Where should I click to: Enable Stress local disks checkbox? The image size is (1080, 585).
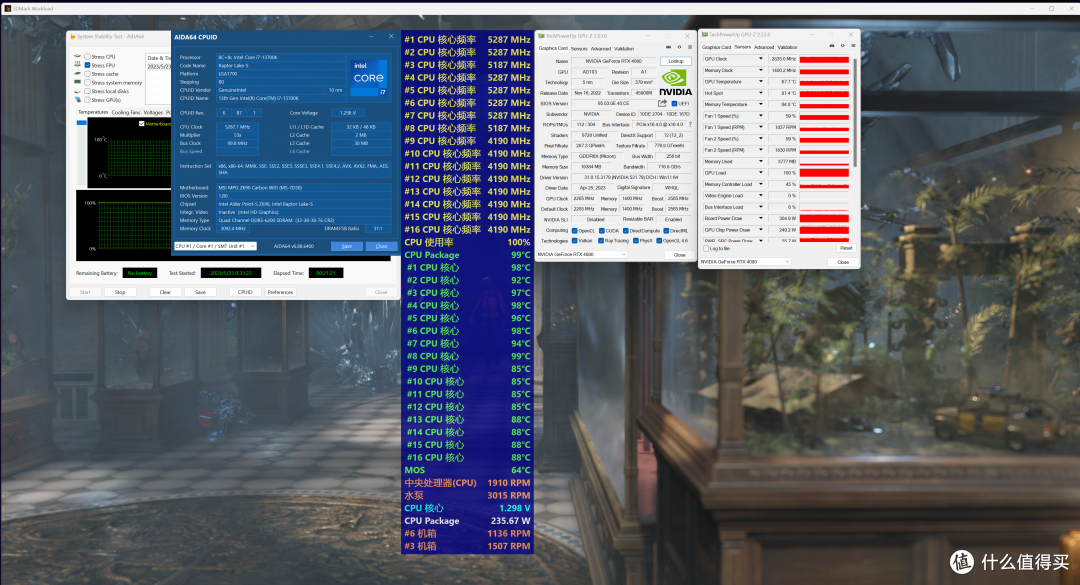(x=87, y=91)
